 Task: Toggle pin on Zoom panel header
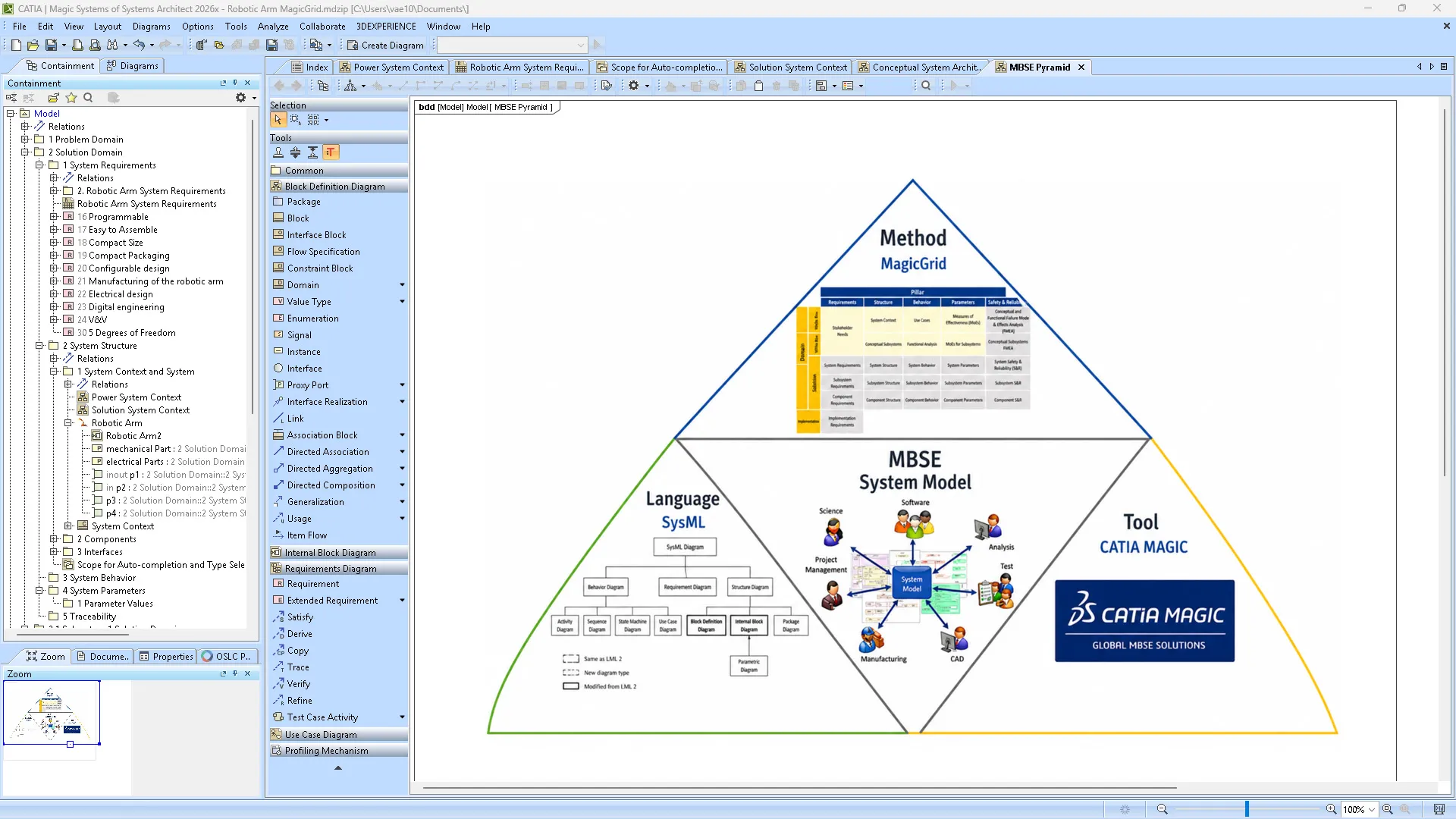(235, 674)
